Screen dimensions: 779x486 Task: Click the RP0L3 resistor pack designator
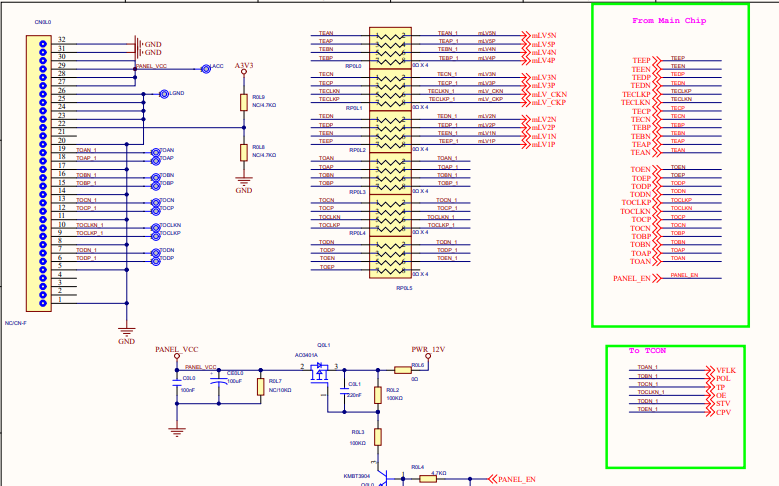tap(357, 192)
